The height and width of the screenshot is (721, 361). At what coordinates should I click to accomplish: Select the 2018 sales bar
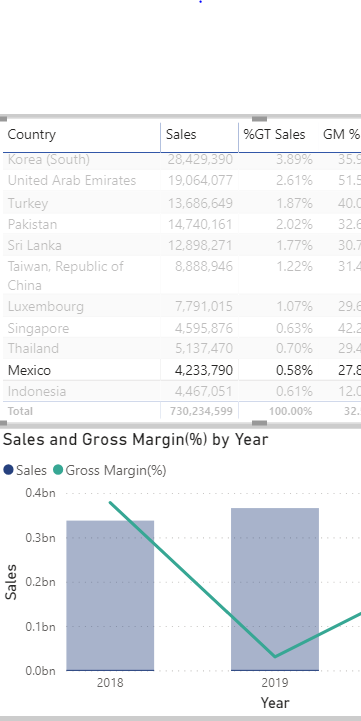click(110, 595)
